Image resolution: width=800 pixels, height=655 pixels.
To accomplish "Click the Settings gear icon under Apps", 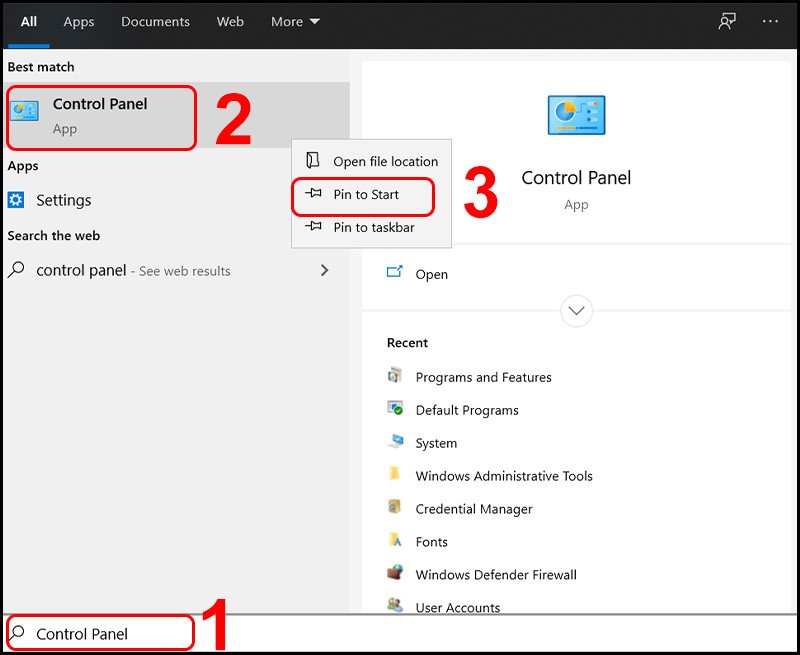I will (x=18, y=200).
